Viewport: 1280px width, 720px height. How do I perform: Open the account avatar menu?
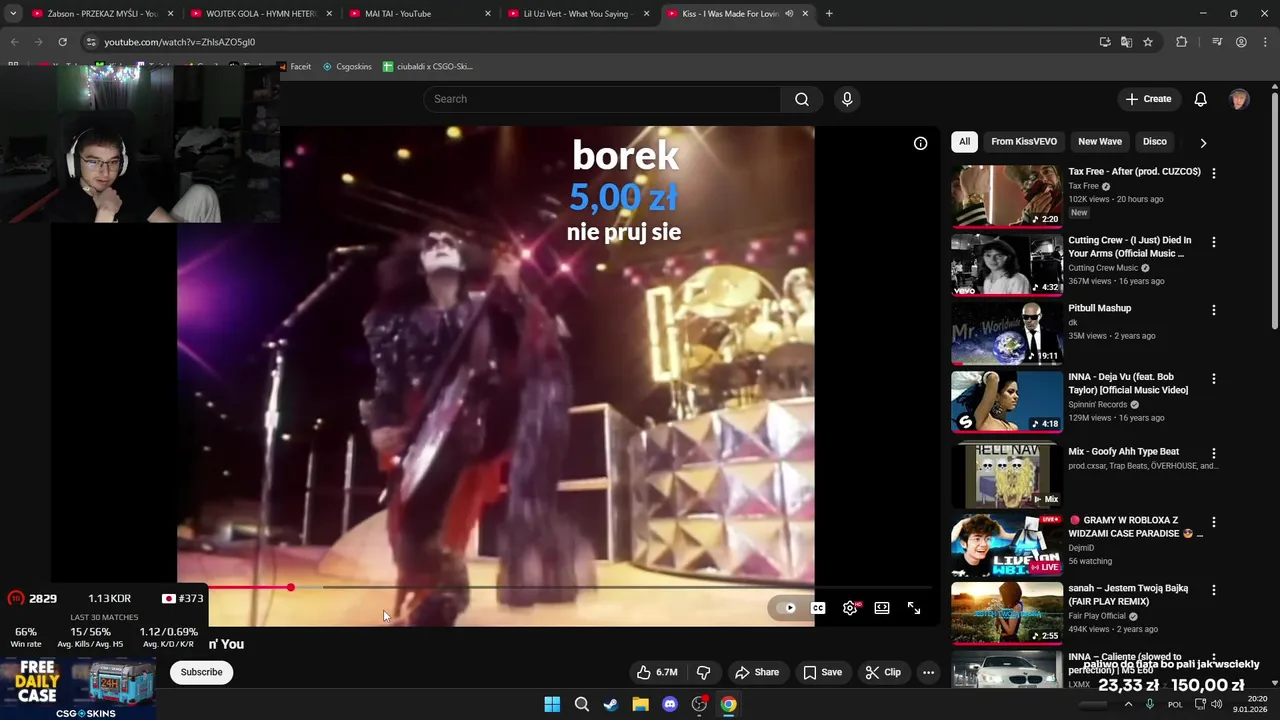click(1239, 99)
